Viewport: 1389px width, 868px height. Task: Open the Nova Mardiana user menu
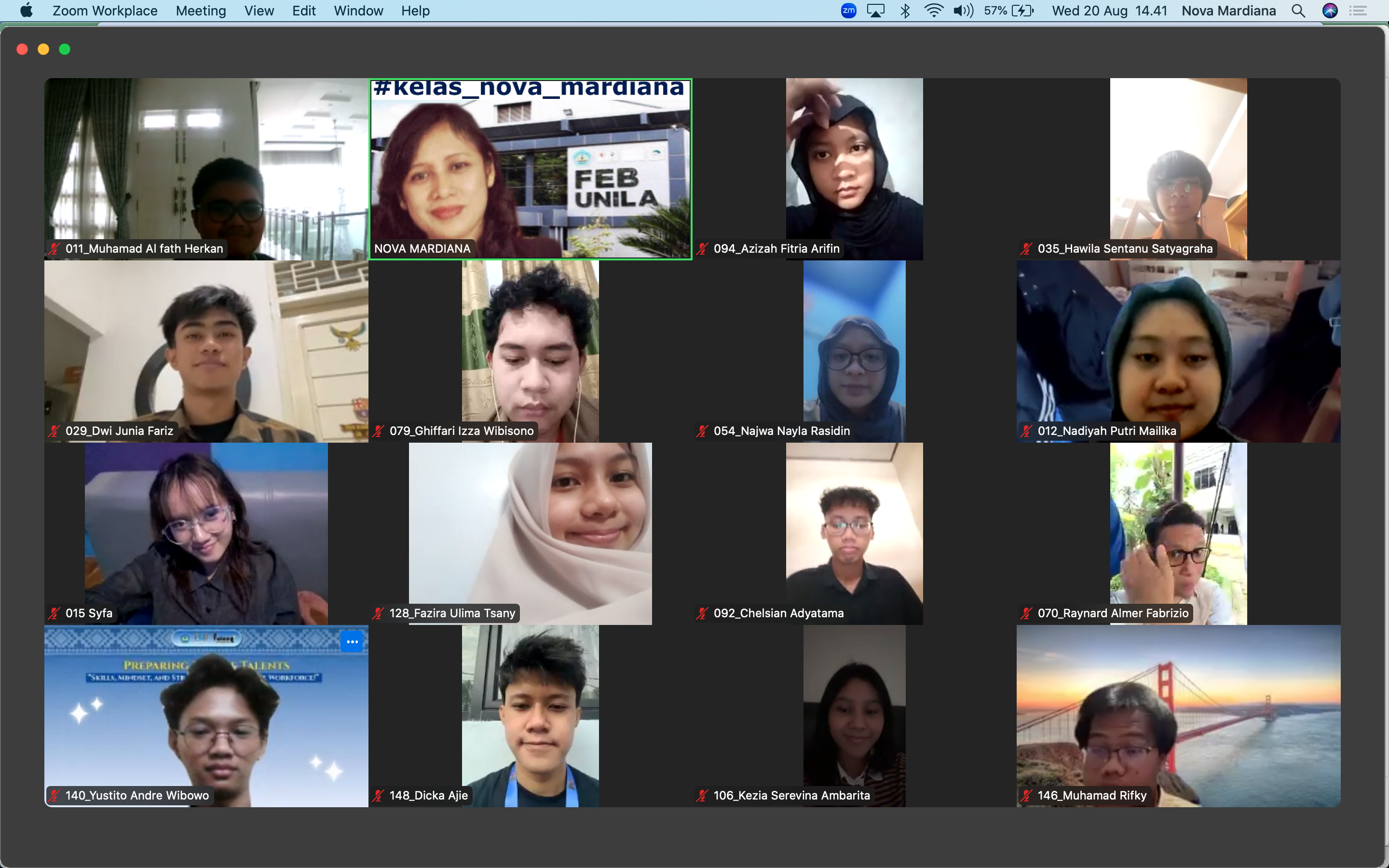1228,11
